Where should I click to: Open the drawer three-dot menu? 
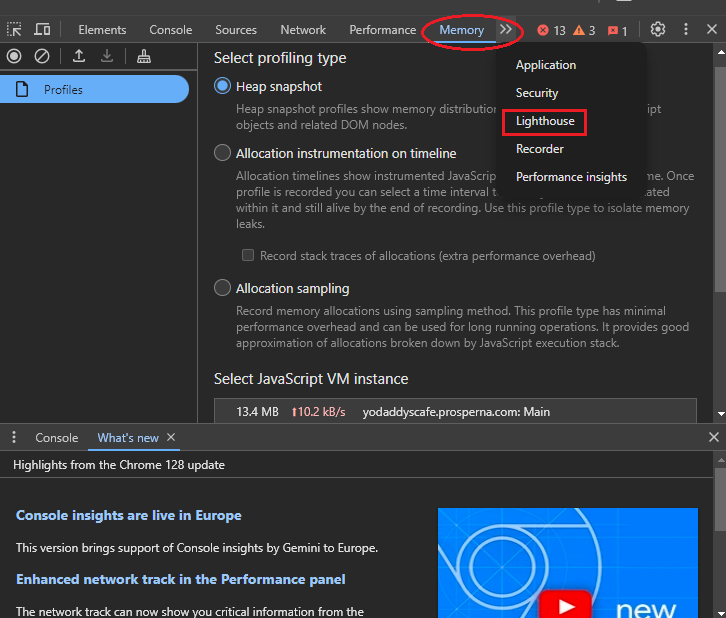14,437
